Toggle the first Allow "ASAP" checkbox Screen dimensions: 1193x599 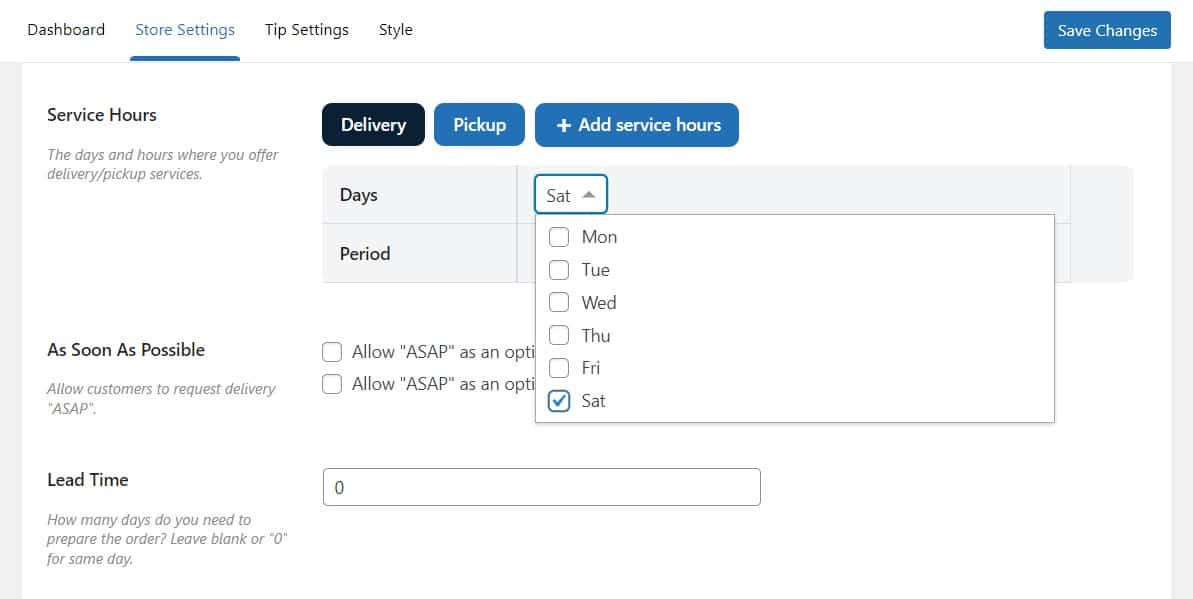click(332, 352)
